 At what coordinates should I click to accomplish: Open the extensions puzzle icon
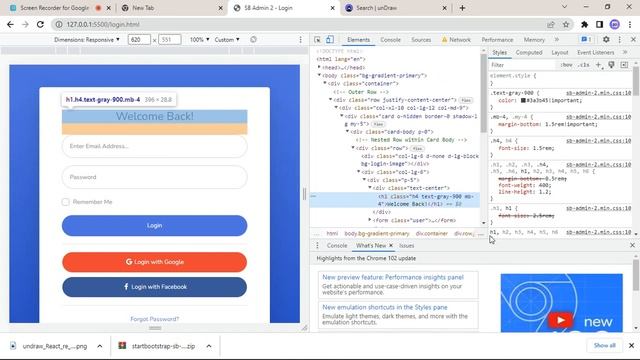pos(584,24)
